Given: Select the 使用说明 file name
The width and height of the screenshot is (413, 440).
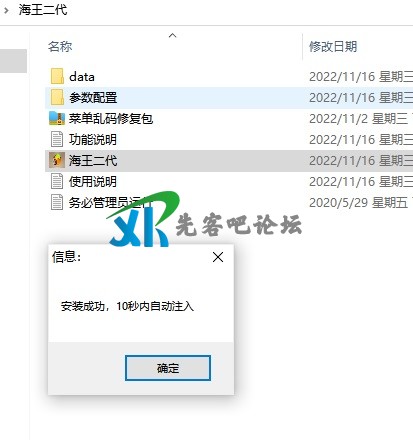Looking at the screenshot, I should coord(93,182).
